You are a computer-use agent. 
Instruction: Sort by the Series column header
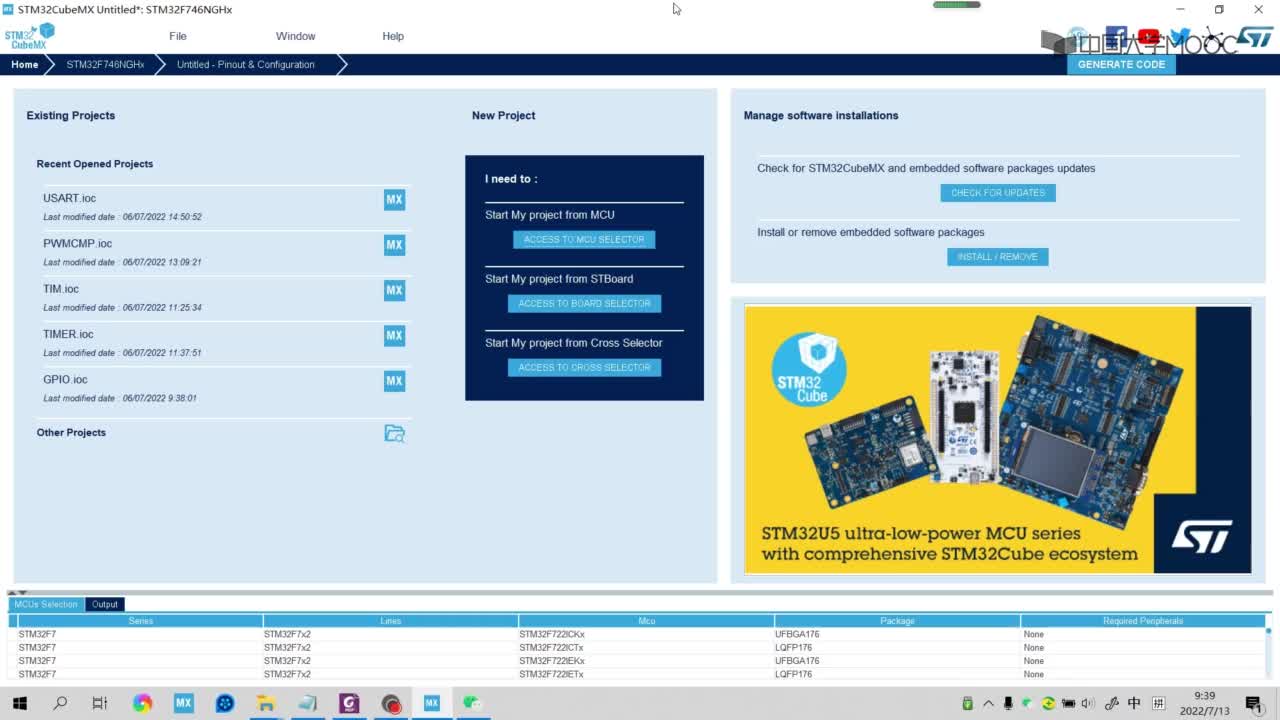coord(140,621)
